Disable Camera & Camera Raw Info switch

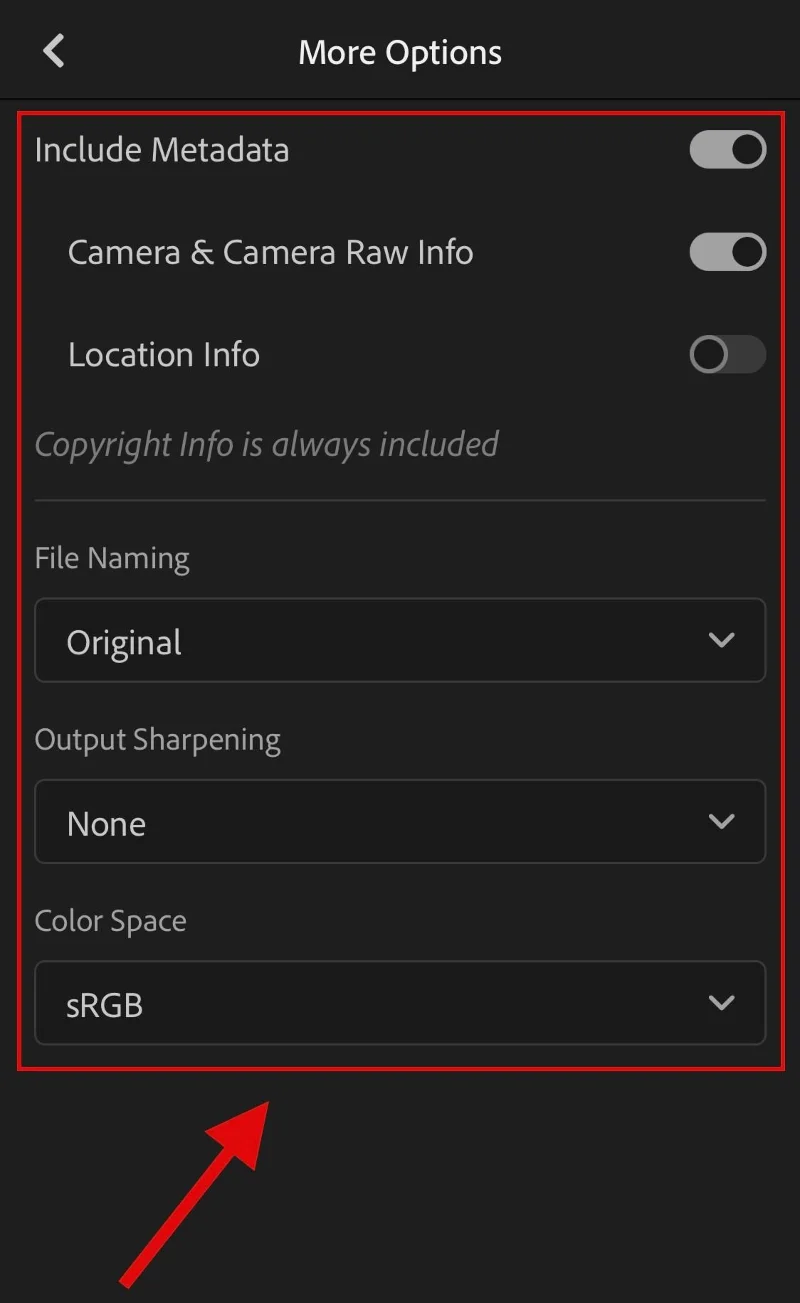coord(728,252)
